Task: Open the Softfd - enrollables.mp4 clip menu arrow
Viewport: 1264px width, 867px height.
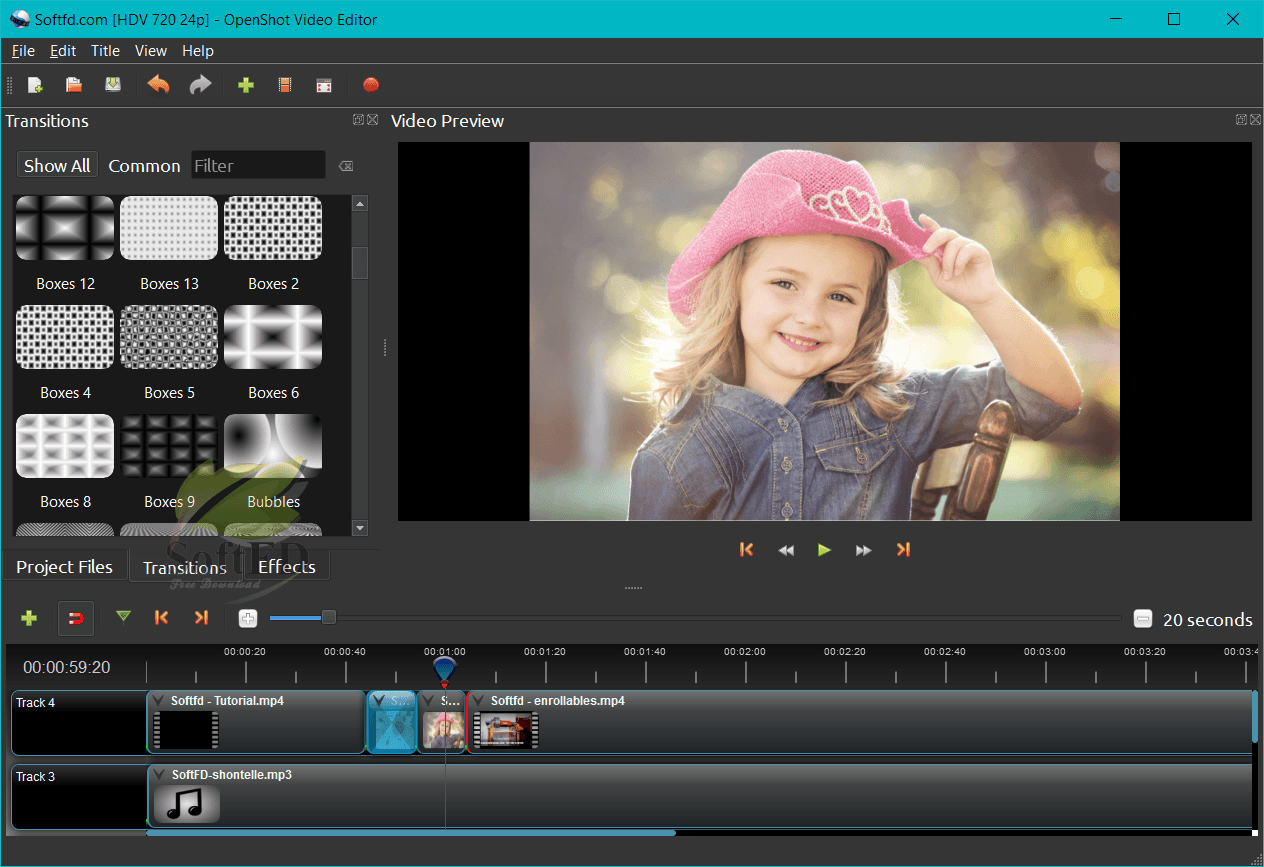Action: tap(478, 701)
